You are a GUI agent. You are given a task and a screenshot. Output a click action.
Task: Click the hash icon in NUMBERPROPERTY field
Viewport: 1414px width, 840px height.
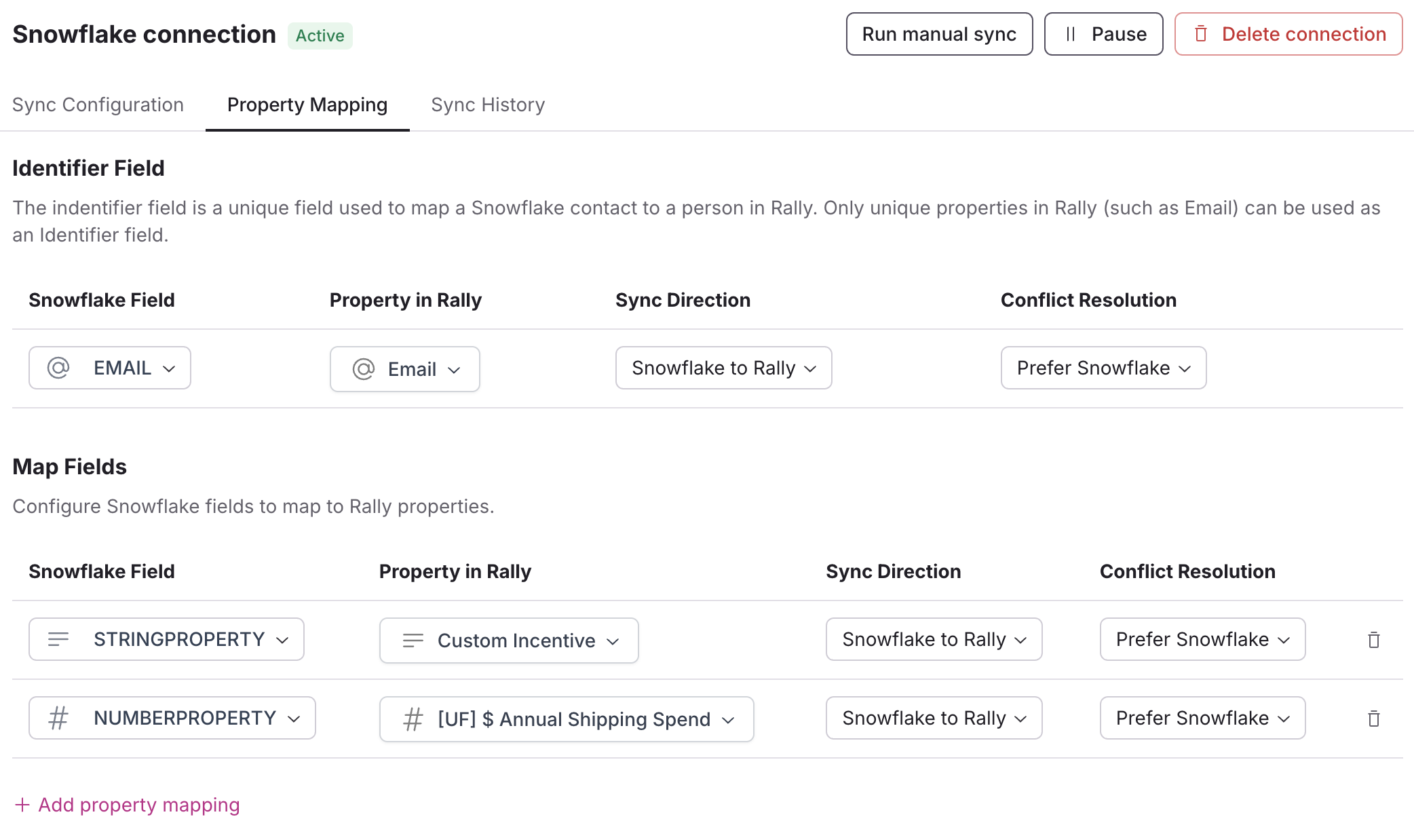pyautogui.click(x=58, y=718)
